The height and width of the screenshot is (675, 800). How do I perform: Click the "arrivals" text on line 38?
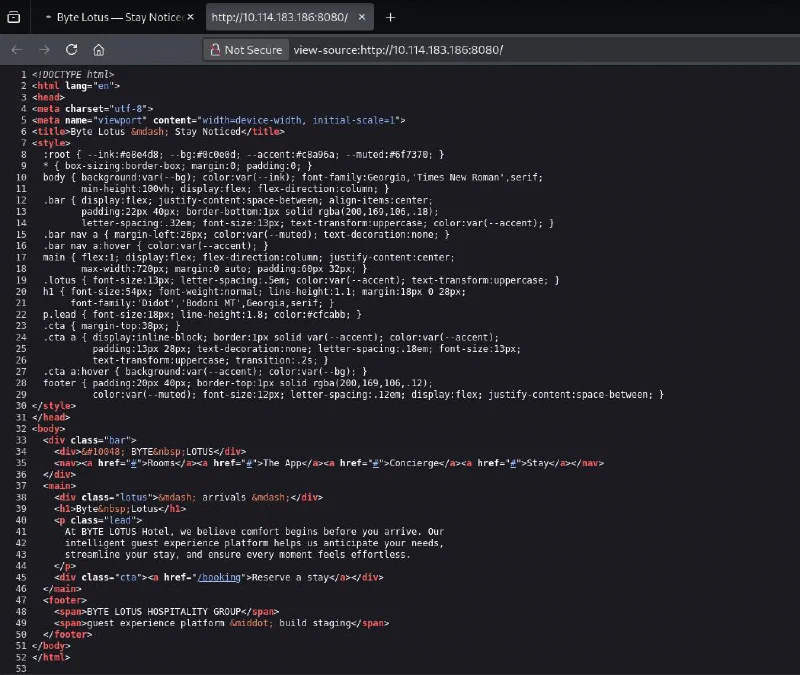(224, 497)
